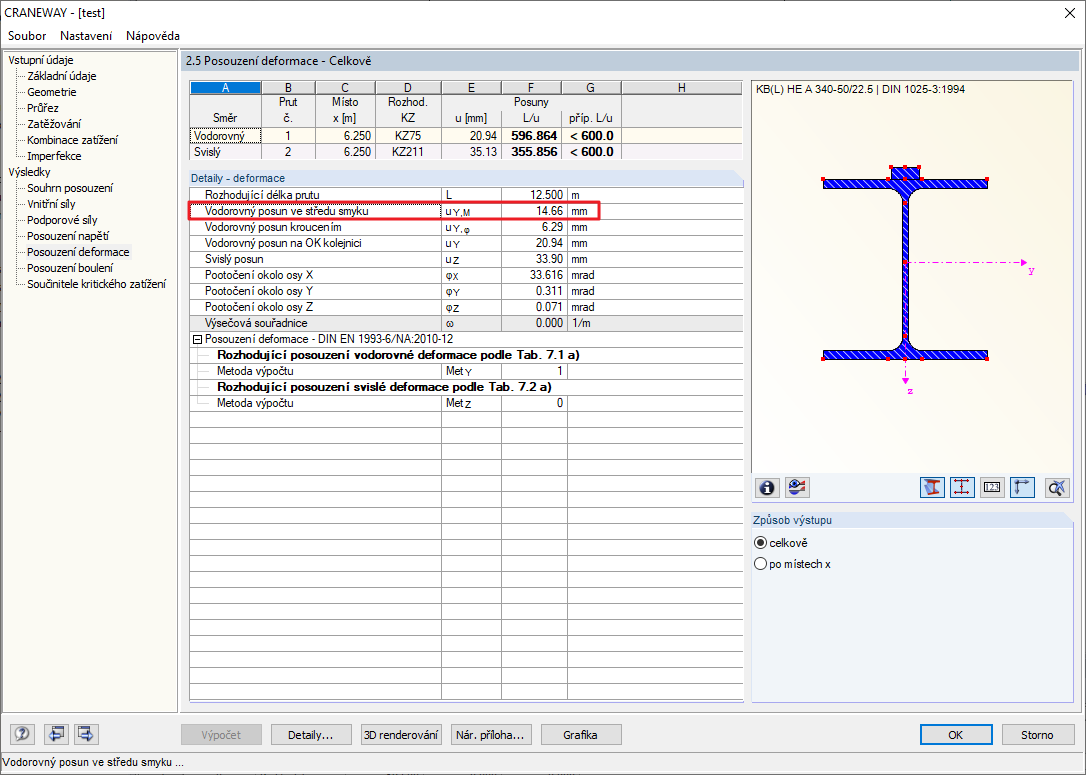This screenshot has height=775, width=1086.
Task: Cancel with the Storno button
Action: pos(1037,735)
